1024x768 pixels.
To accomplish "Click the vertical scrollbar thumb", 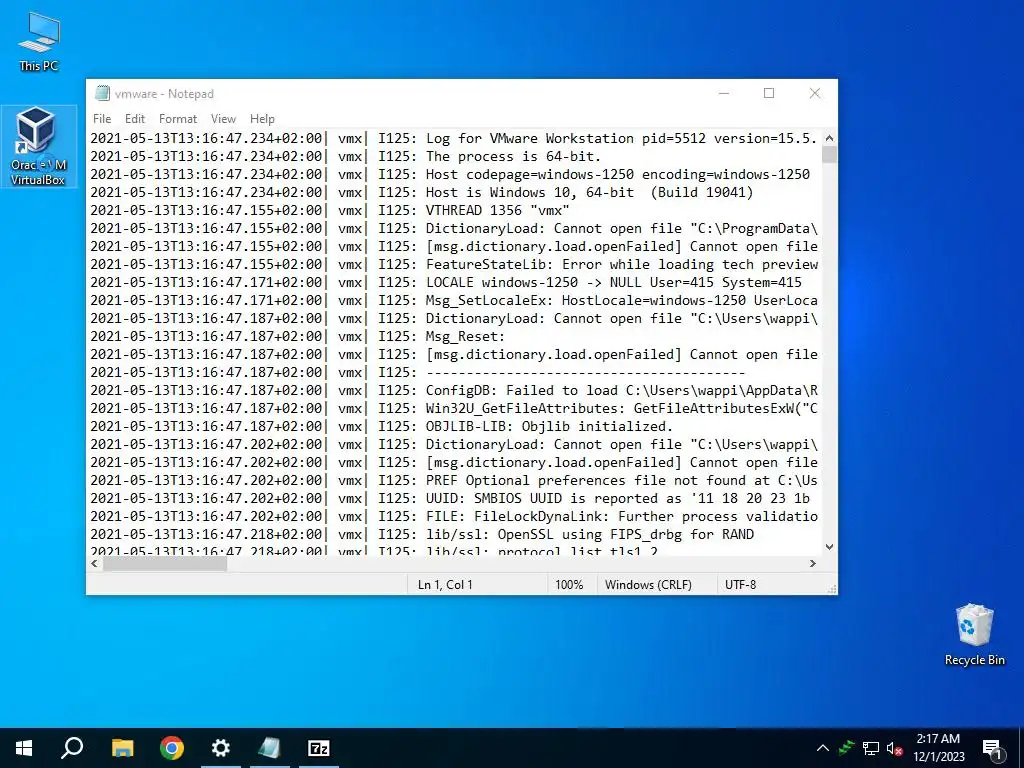I will tap(829, 155).
